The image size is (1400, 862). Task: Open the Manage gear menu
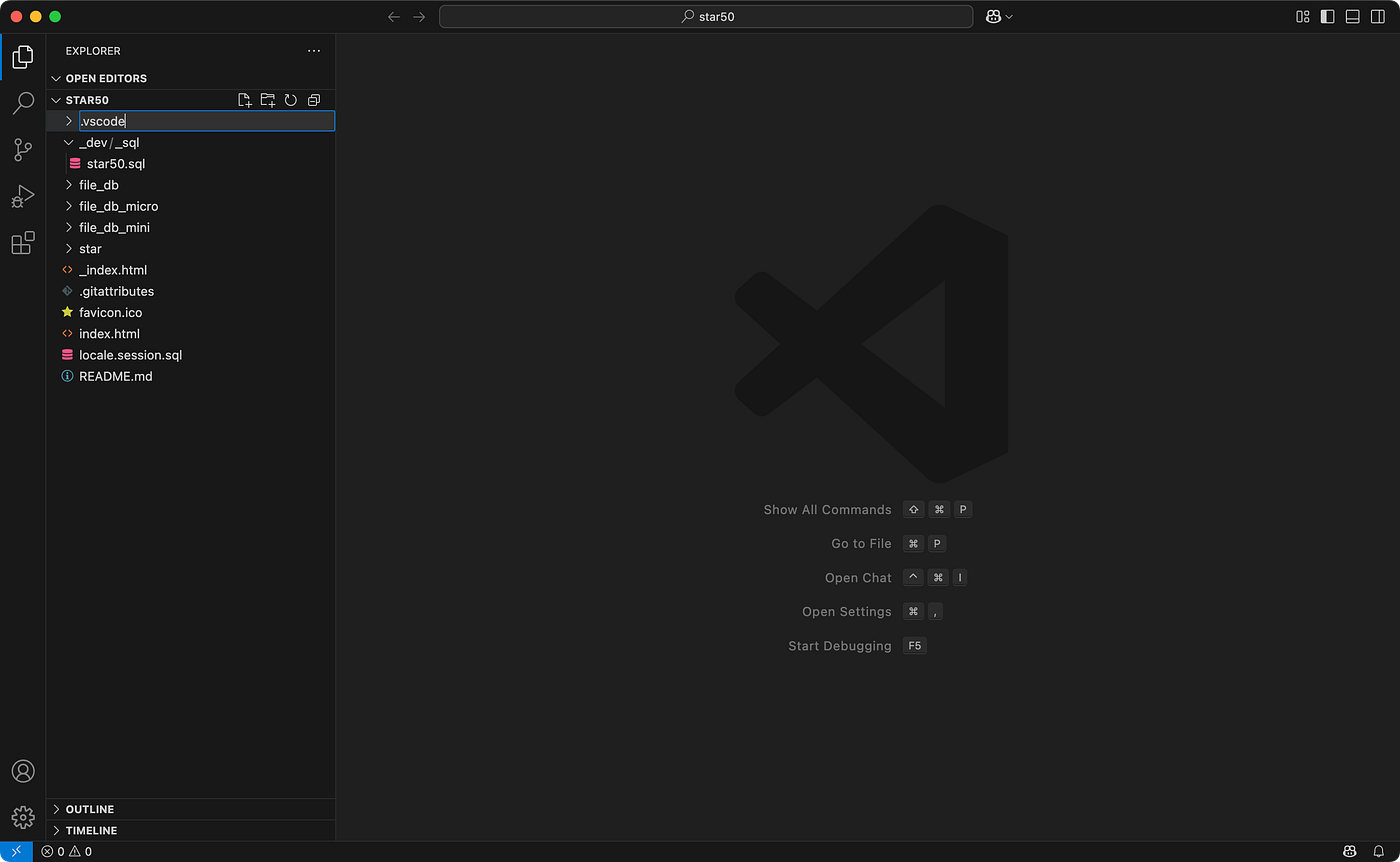pyautogui.click(x=22, y=817)
